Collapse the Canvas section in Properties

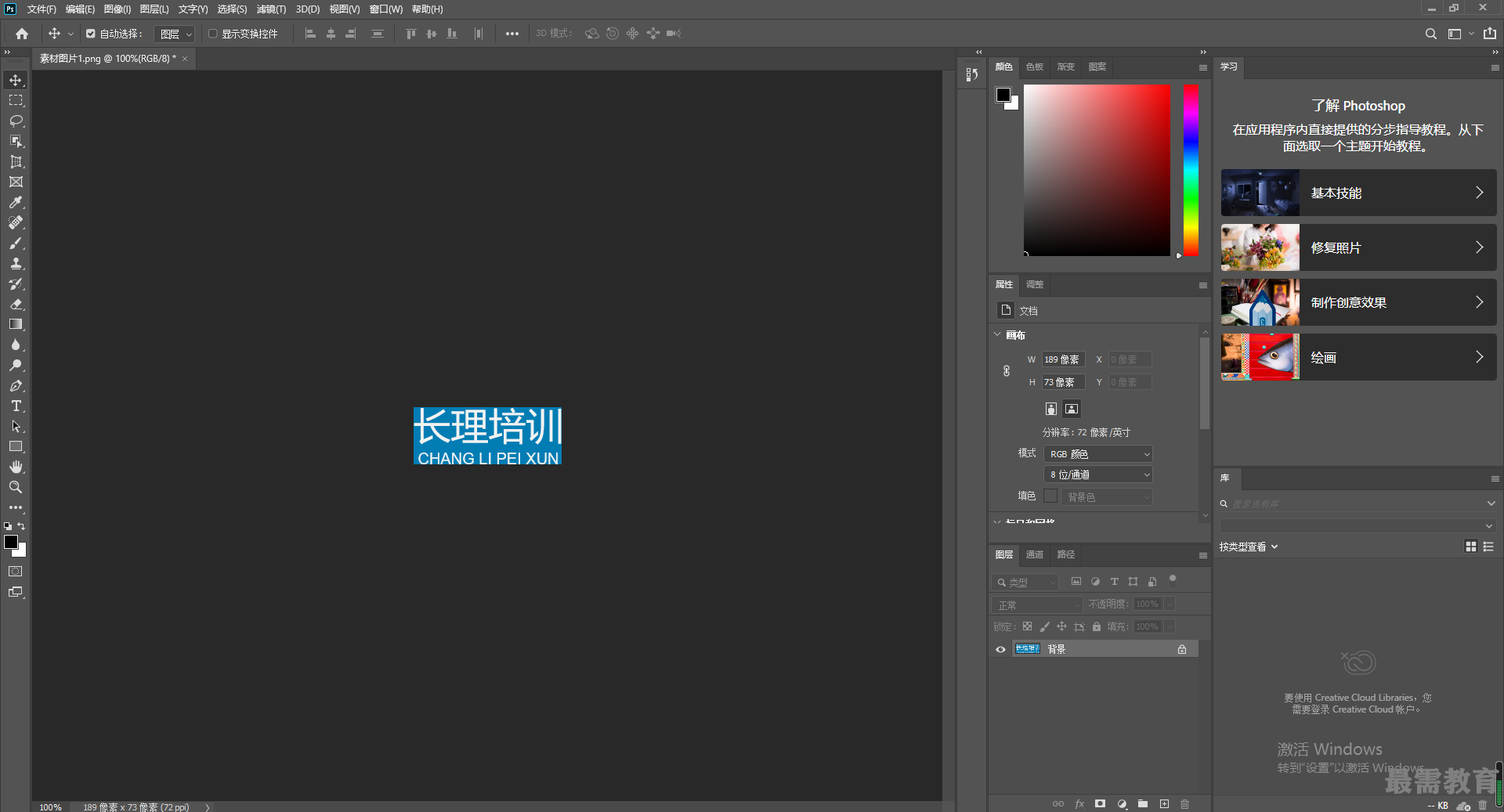(x=997, y=334)
